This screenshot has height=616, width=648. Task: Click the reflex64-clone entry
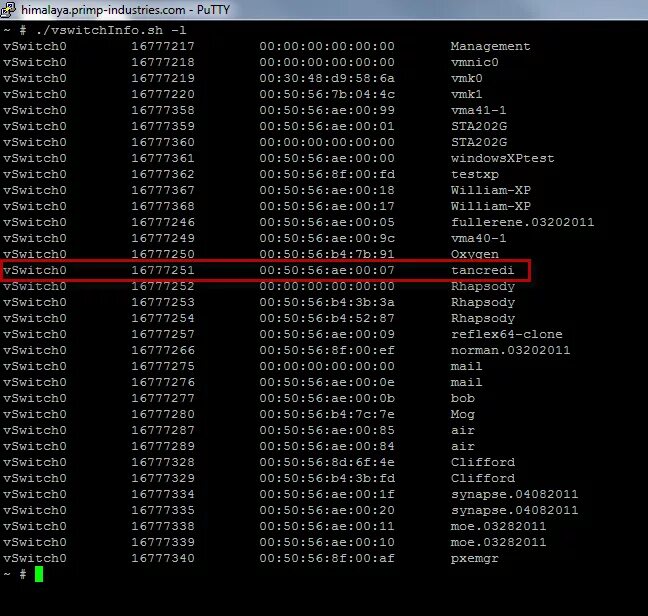pos(506,334)
